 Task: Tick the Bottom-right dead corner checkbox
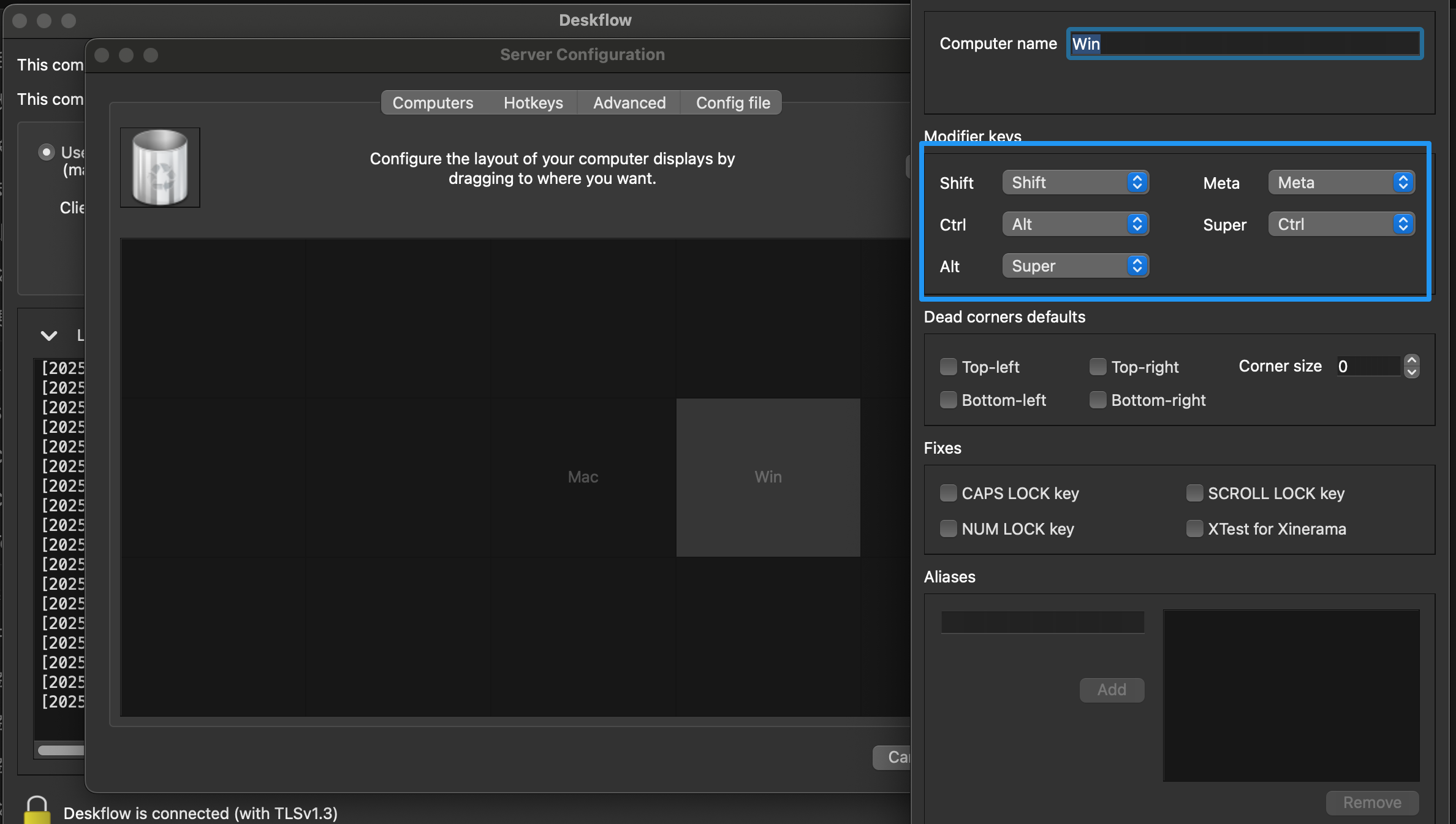[x=1098, y=400]
